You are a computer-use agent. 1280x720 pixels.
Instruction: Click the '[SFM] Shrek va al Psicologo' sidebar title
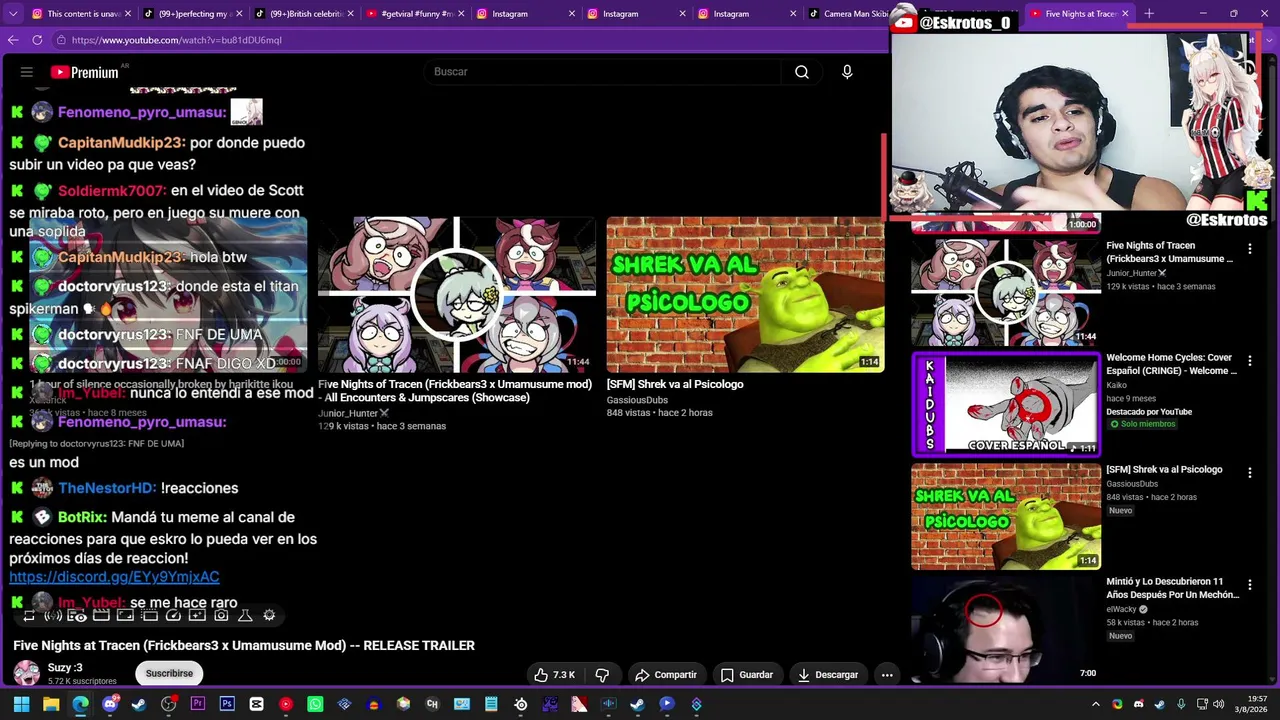tap(1164, 470)
